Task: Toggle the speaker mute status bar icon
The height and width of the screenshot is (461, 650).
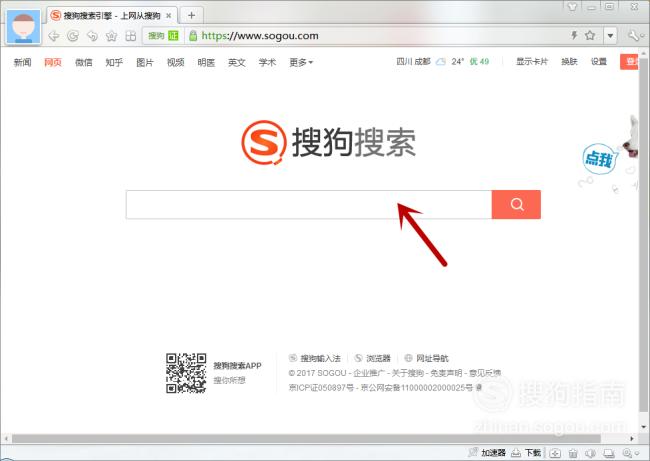Action: click(x=590, y=453)
